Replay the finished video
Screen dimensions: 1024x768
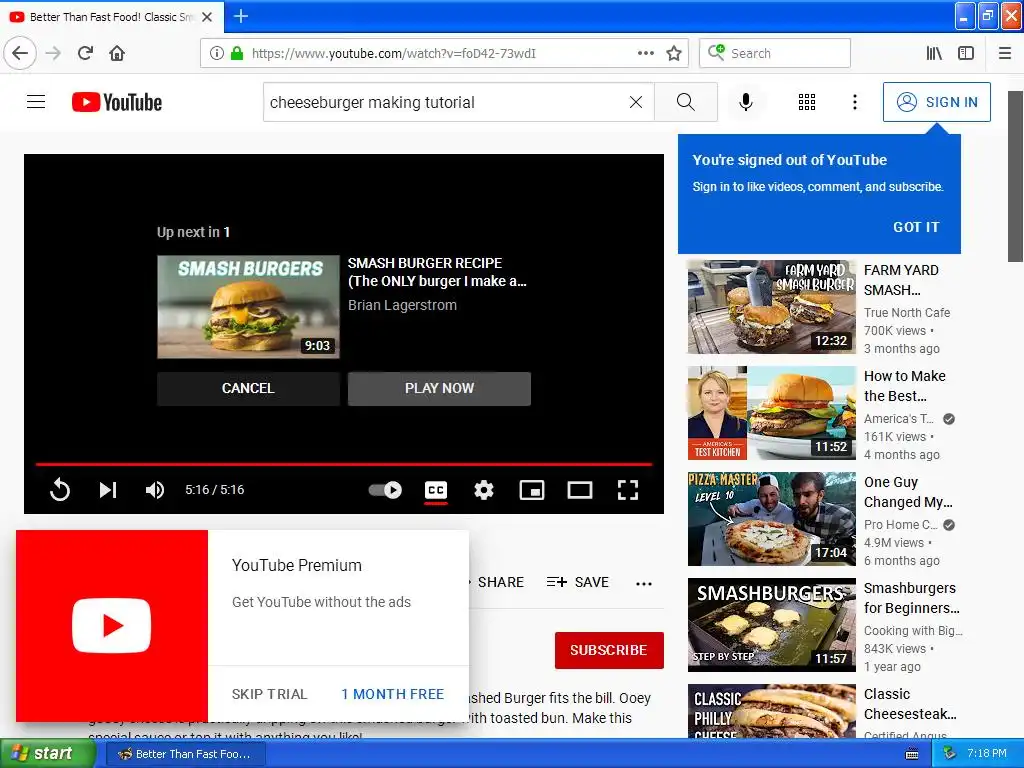(x=60, y=490)
